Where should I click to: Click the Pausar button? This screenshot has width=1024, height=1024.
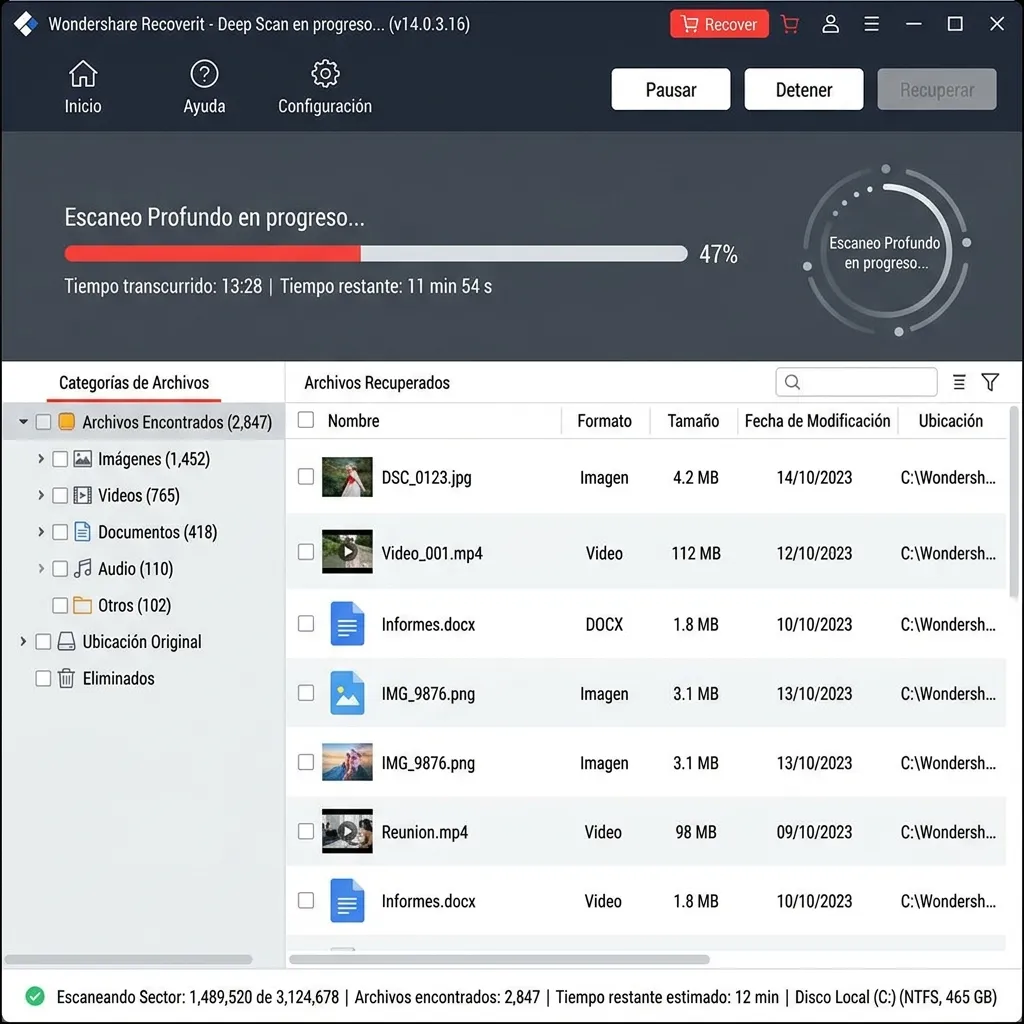(x=671, y=89)
